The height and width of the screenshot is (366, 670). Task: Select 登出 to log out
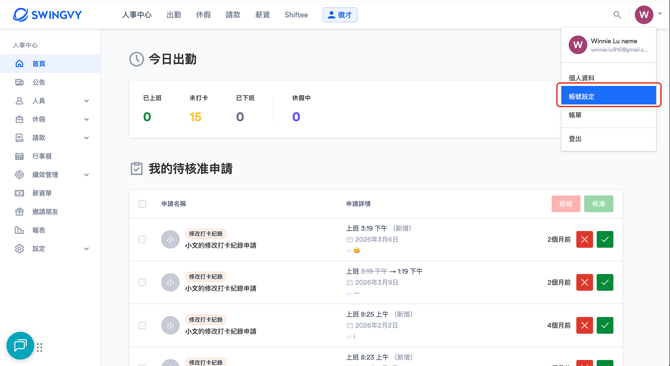608,139
